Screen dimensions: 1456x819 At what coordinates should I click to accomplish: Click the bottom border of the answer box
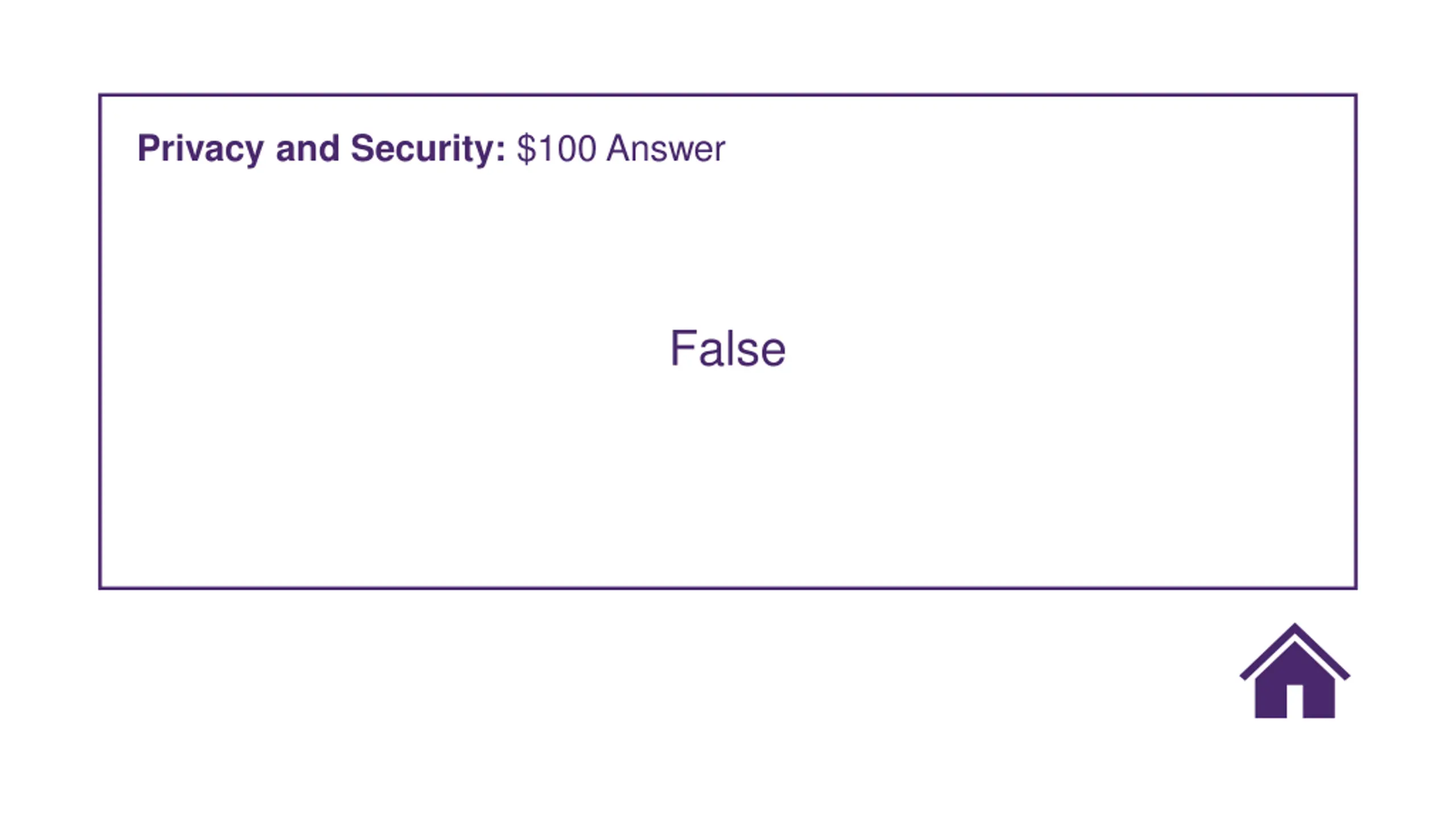click(728, 588)
